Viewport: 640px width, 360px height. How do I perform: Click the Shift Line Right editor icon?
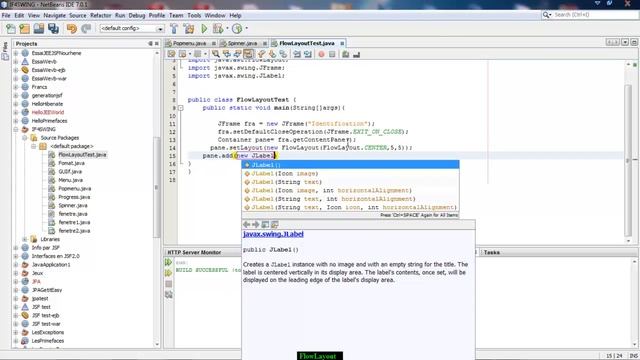308,54
